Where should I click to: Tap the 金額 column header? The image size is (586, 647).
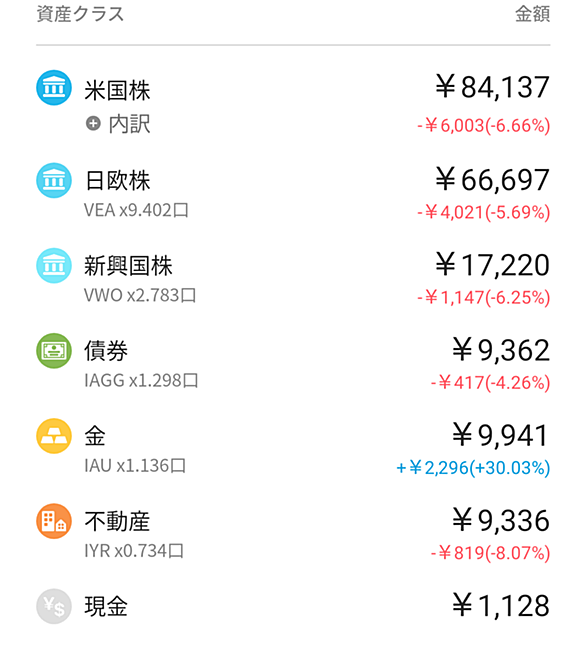coord(532,14)
